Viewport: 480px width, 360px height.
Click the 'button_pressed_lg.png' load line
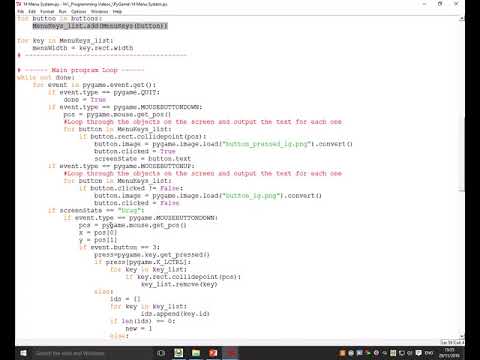click(x=223, y=144)
